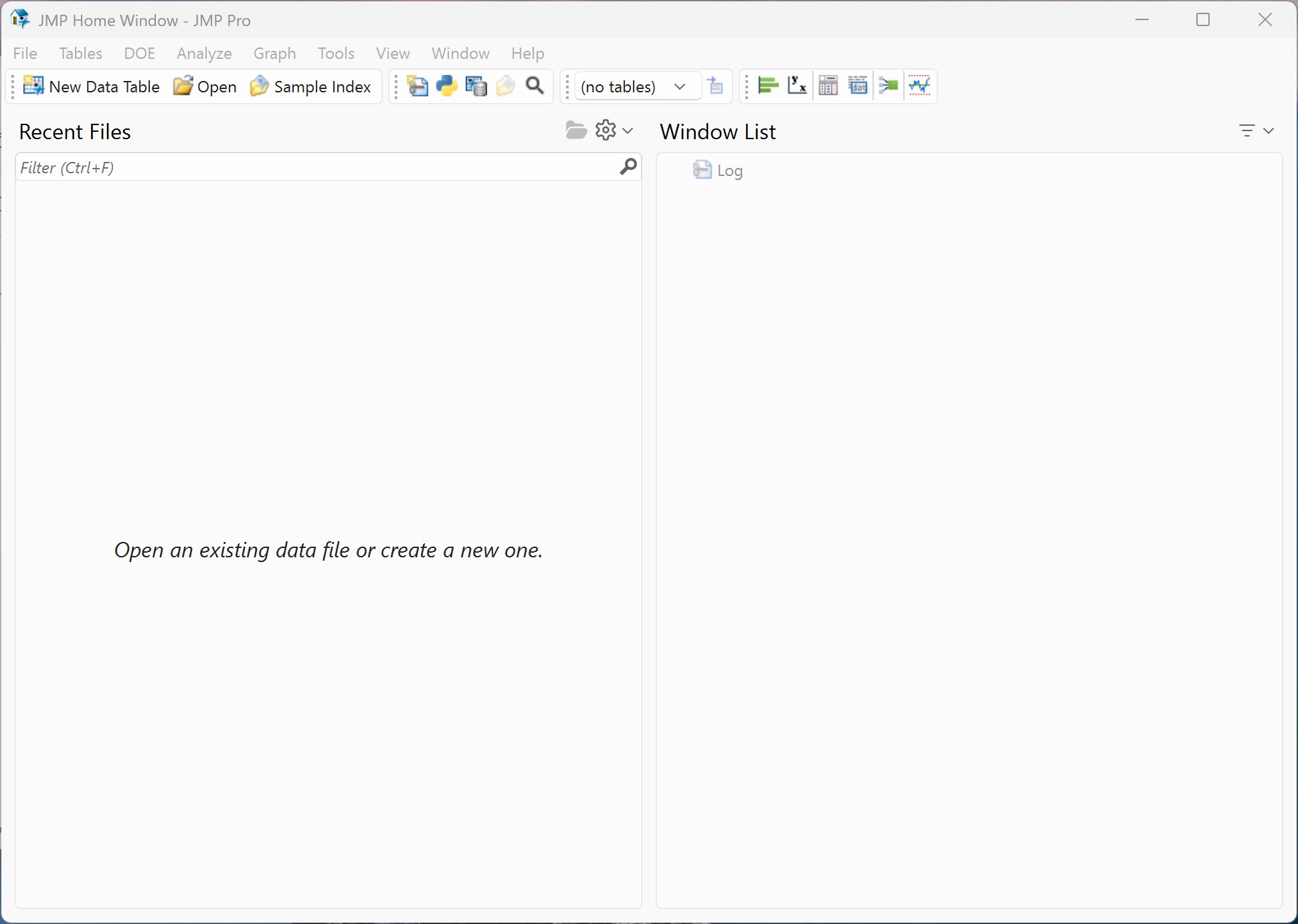Open Graph Builder via the neural net icon
The image size is (1298, 924).
[888, 86]
